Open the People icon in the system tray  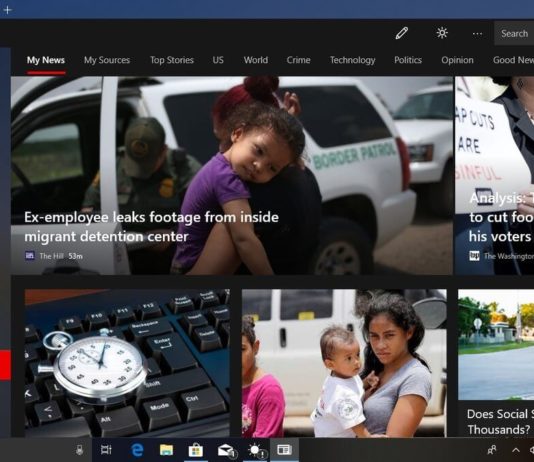click(492, 450)
